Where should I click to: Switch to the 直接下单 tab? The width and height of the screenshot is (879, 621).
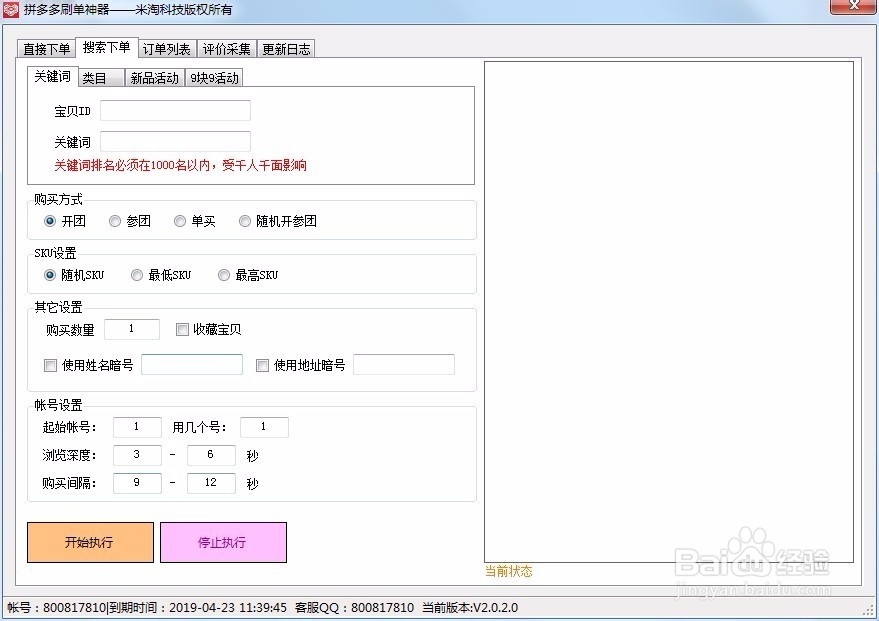click(47, 47)
